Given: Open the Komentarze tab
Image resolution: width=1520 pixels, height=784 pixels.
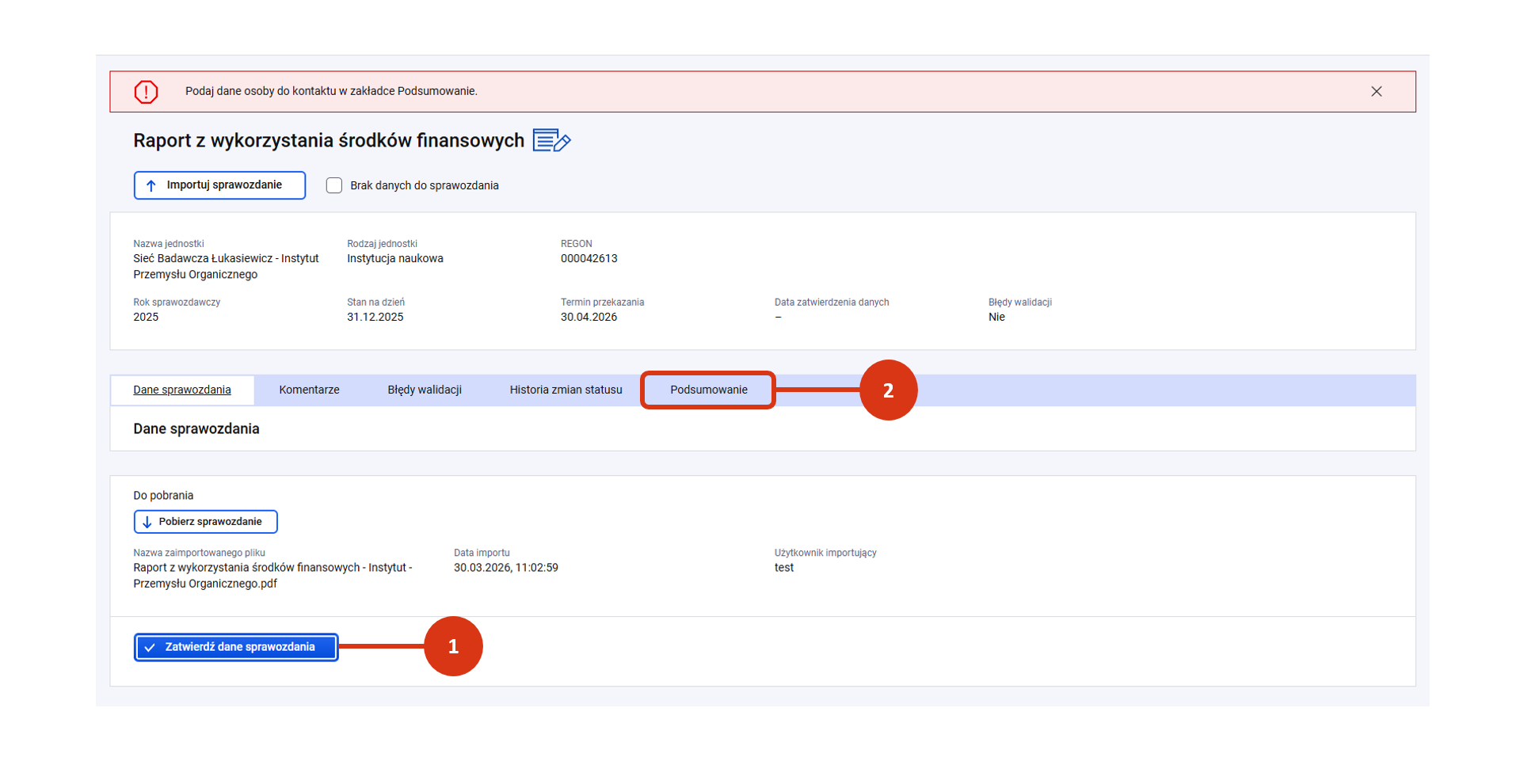Looking at the screenshot, I should (309, 390).
